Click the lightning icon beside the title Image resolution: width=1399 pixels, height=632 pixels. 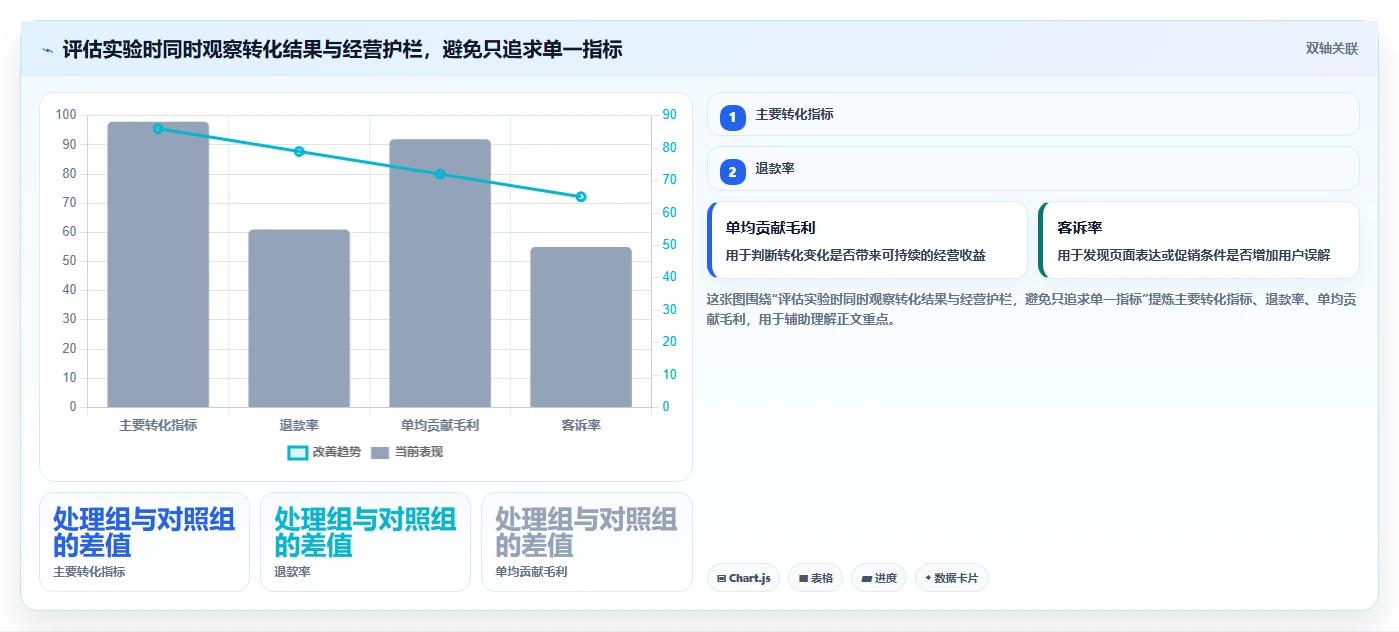(47, 49)
